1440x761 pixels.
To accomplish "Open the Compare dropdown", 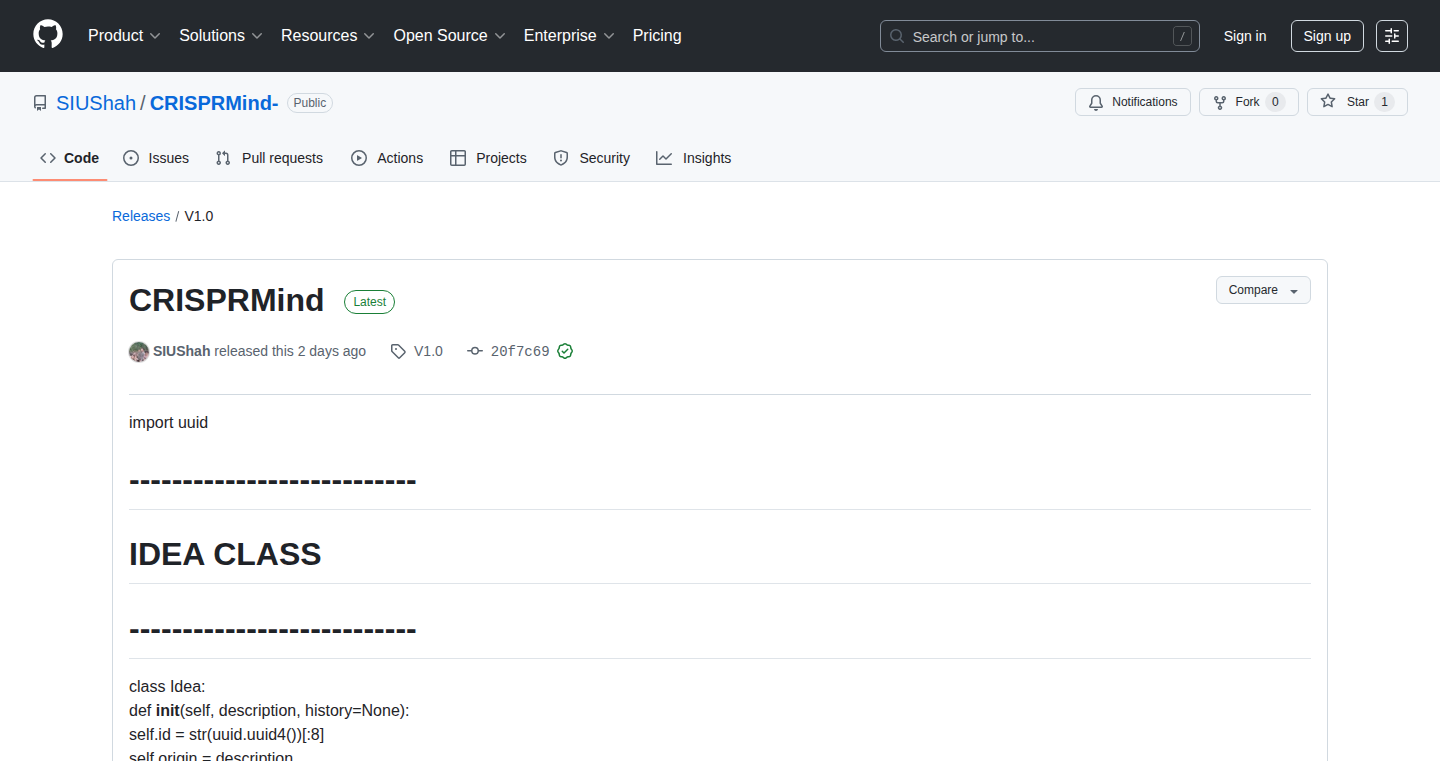I will (1263, 290).
